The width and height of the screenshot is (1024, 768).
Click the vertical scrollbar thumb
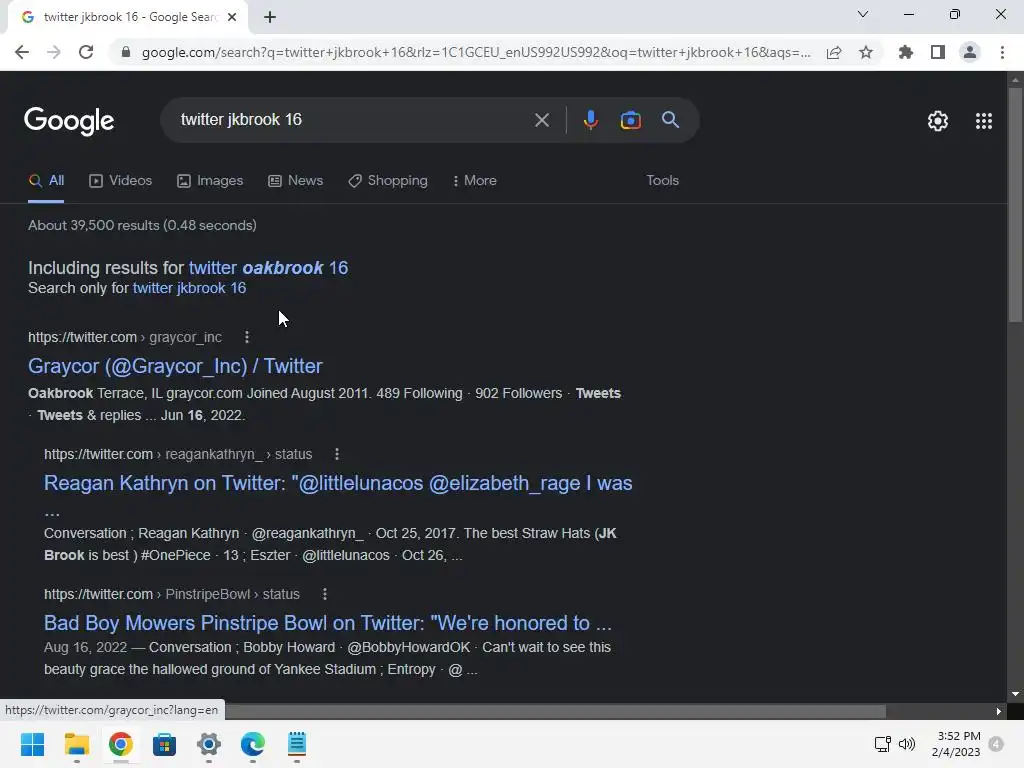click(1015, 204)
